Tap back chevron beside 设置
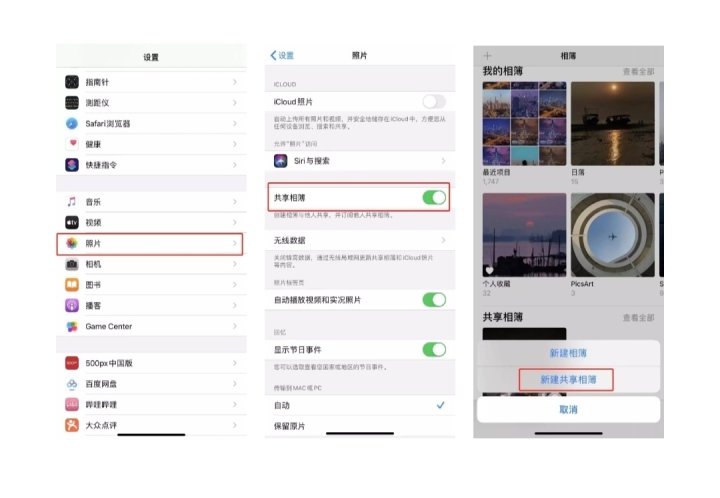The width and height of the screenshot is (720, 498). point(273,56)
